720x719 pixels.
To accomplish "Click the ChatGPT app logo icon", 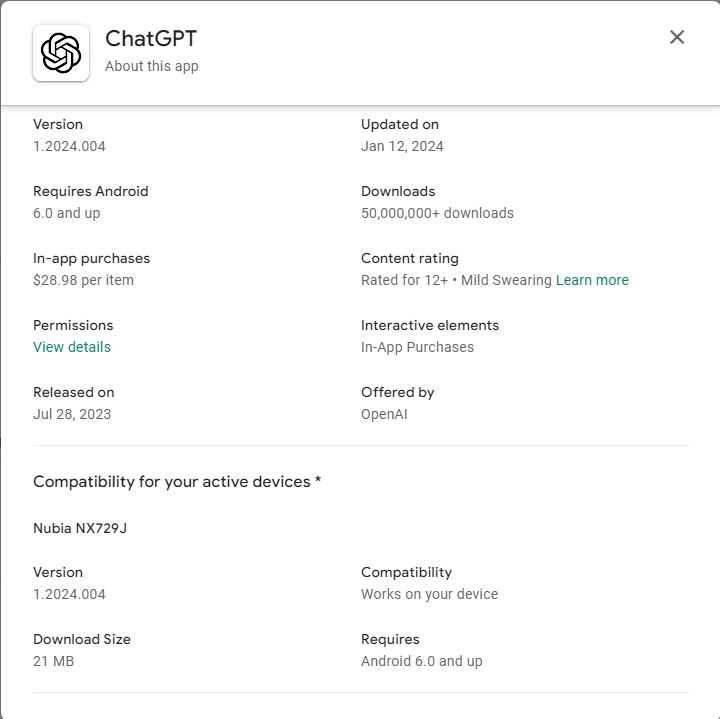I will coord(61,53).
